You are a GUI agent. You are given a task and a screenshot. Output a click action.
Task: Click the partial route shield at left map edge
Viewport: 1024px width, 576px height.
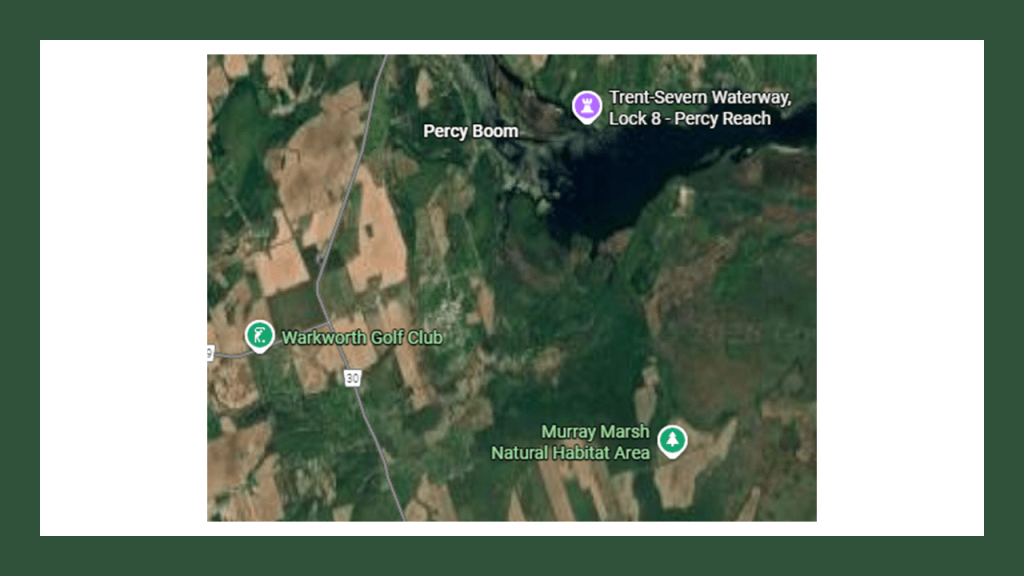coord(210,353)
